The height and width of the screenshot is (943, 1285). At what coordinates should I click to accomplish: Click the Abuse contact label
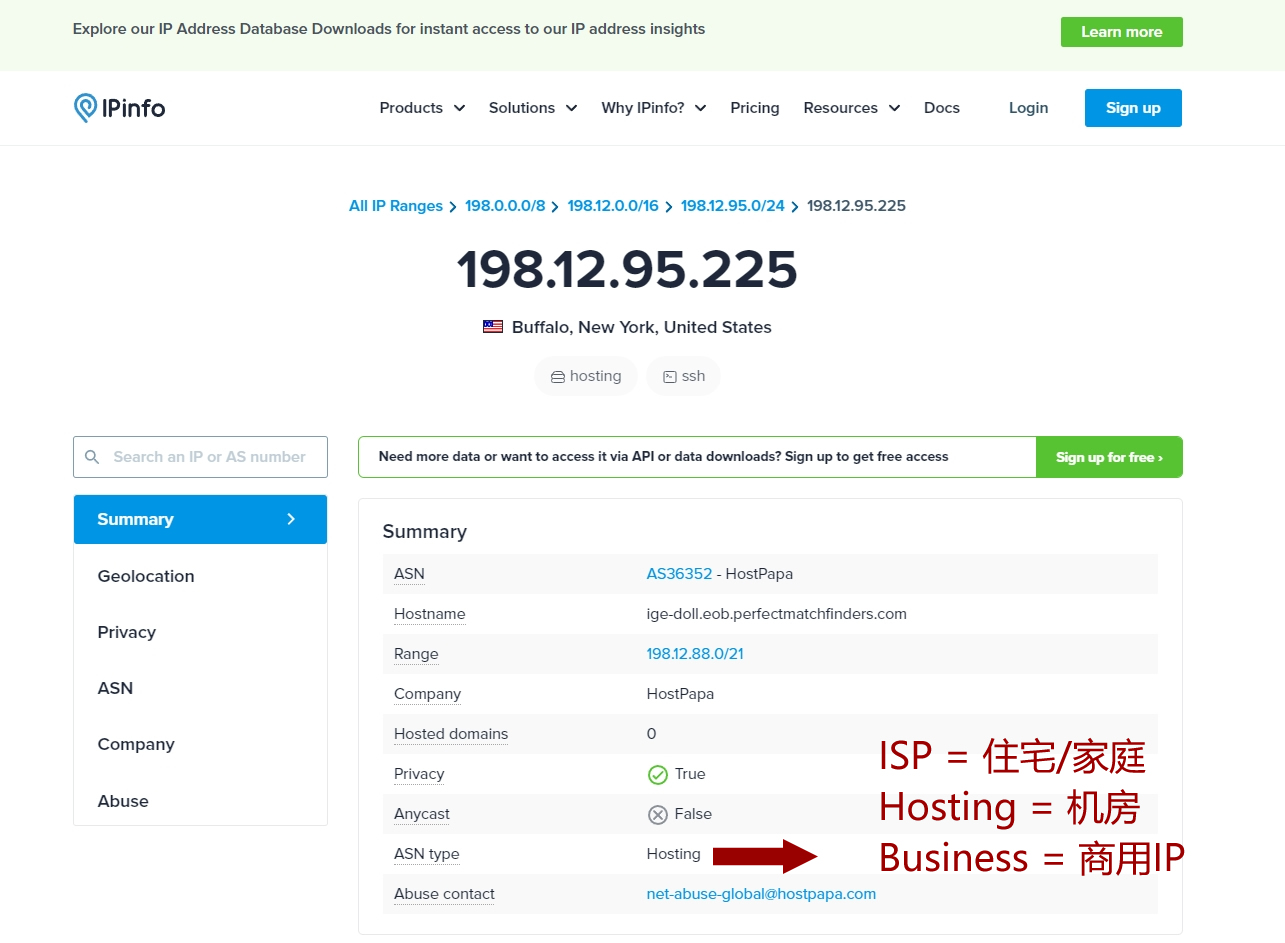point(444,894)
